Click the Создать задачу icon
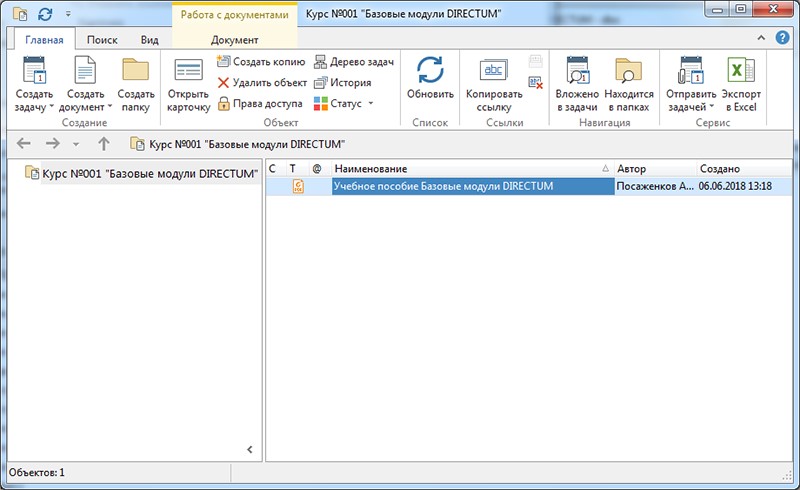Screen dimensions: 800x490 (35, 70)
